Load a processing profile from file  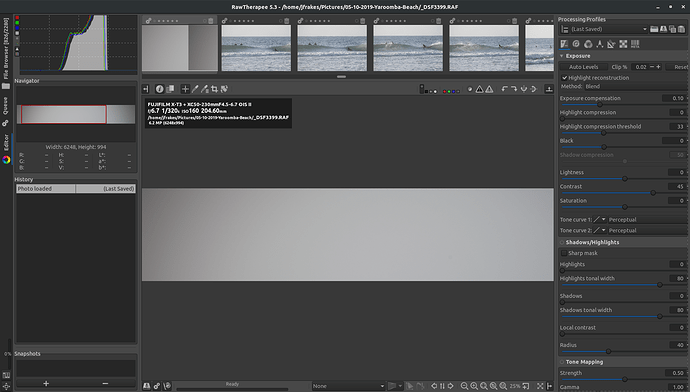coord(654,29)
